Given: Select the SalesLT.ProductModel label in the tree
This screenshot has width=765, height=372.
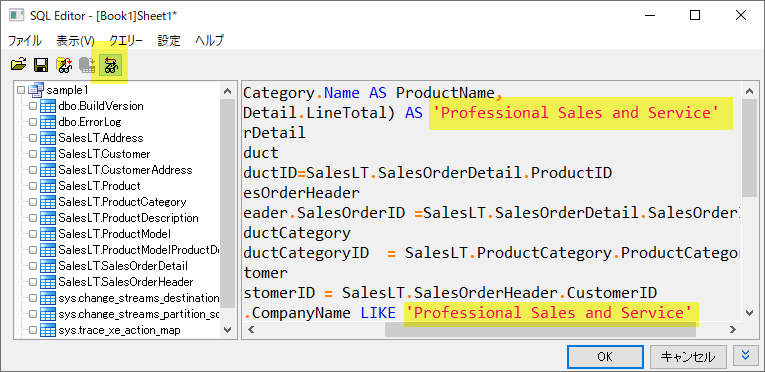Looking at the screenshot, I should click(x=114, y=234).
